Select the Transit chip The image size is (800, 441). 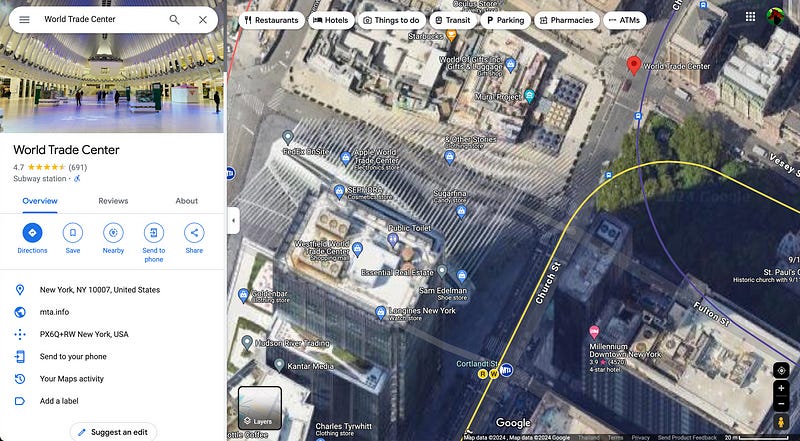pyautogui.click(x=453, y=20)
